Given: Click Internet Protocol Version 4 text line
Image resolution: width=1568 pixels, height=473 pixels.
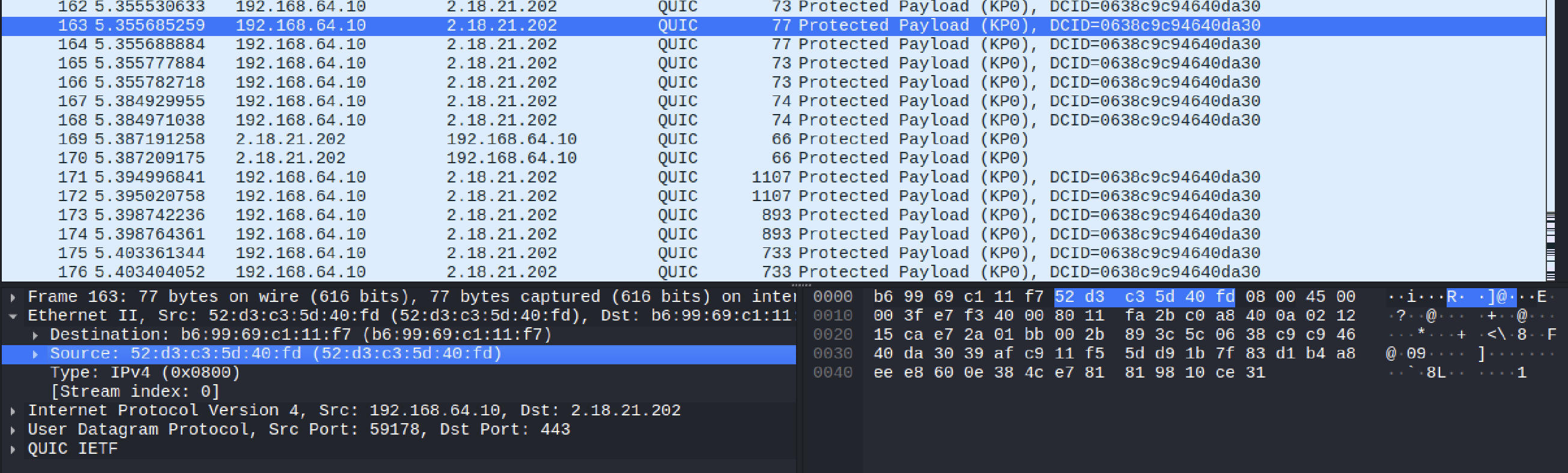Looking at the screenshot, I should tap(354, 411).
